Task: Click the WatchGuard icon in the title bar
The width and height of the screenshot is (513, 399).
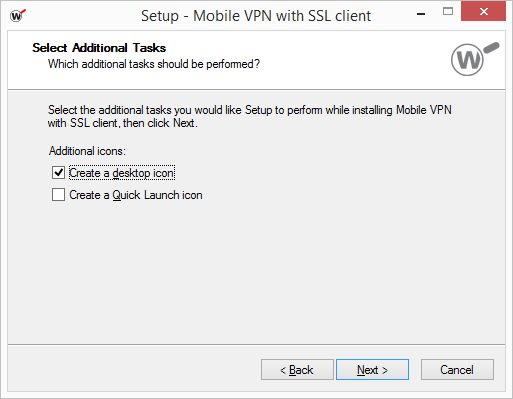Action: coord(18,15)
